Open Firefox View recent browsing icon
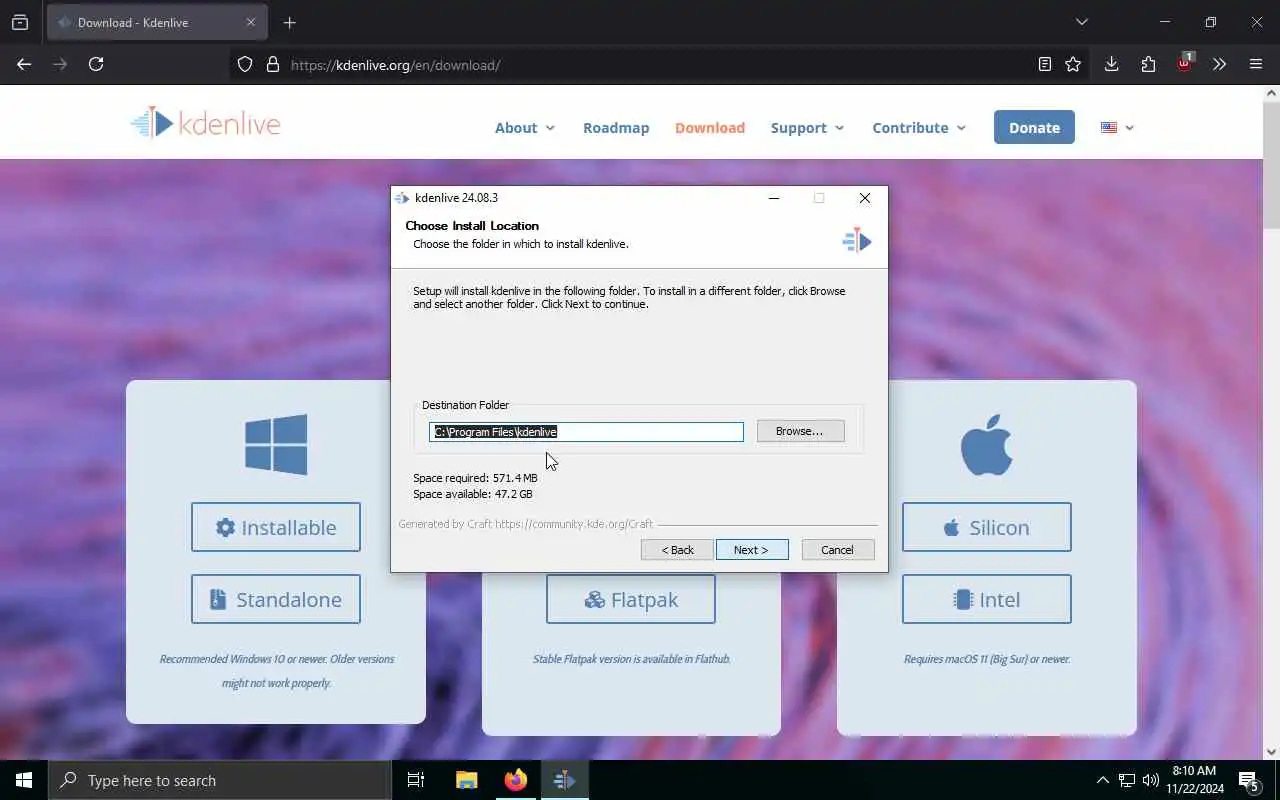The image size is (1280, 800). point(20,22)
